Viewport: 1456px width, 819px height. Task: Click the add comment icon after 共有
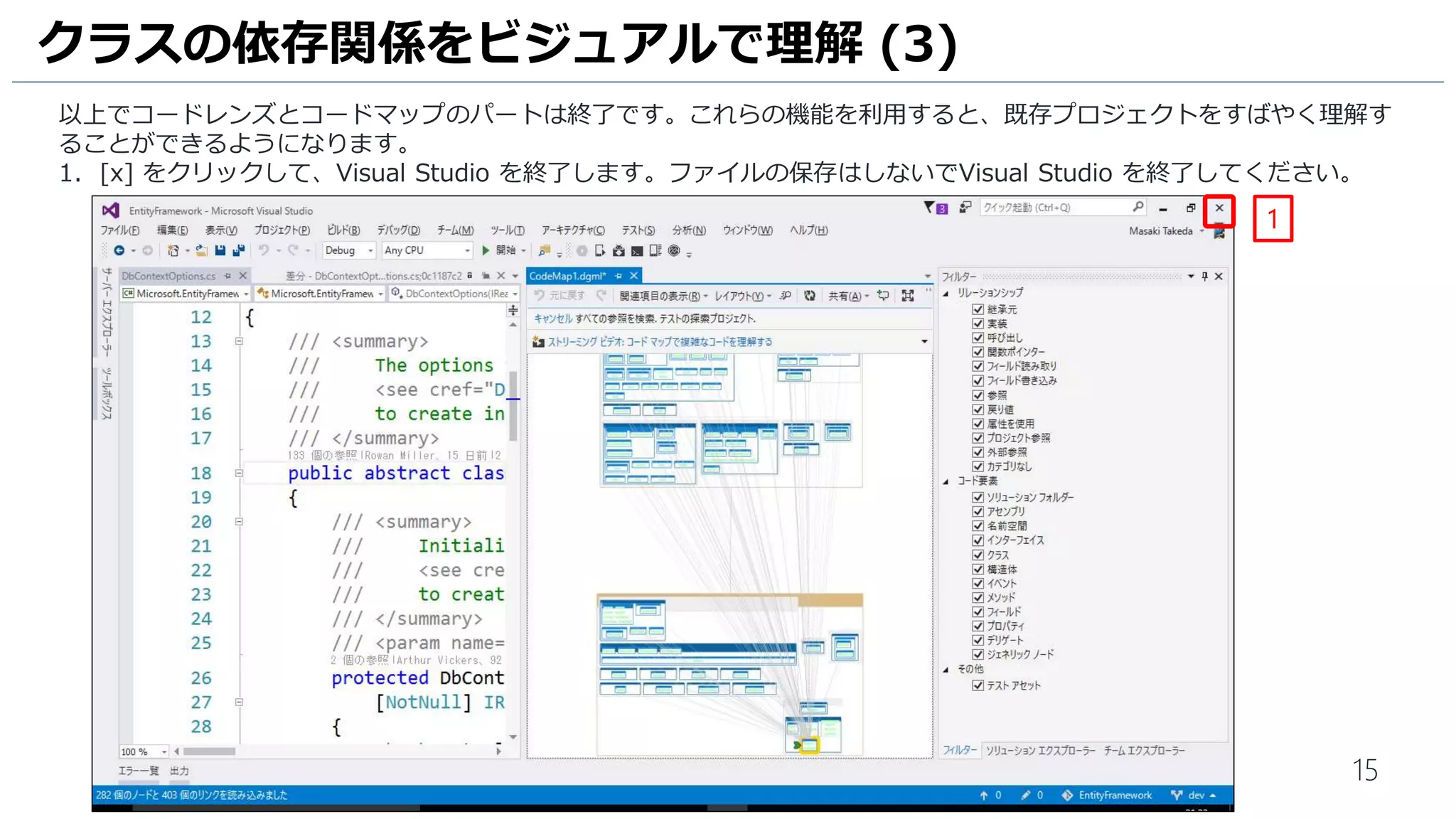coord(884,295)
